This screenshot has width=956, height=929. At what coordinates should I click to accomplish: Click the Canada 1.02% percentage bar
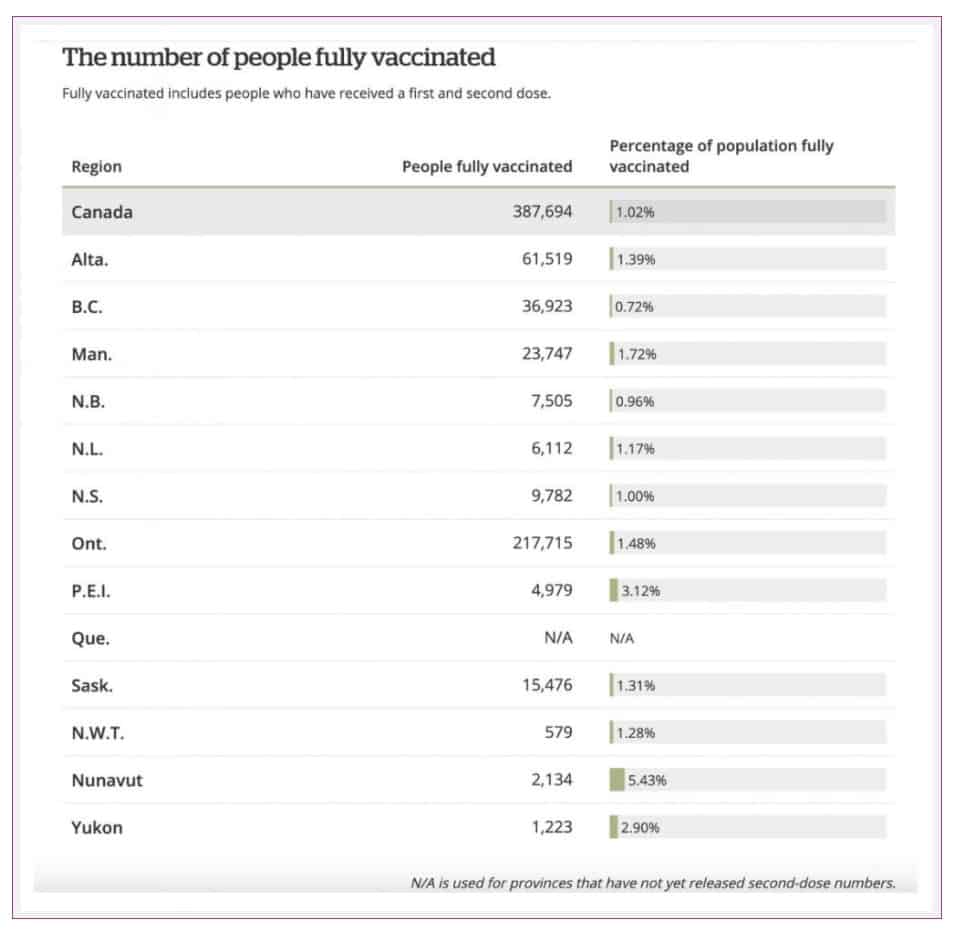(x=747, y=212)
